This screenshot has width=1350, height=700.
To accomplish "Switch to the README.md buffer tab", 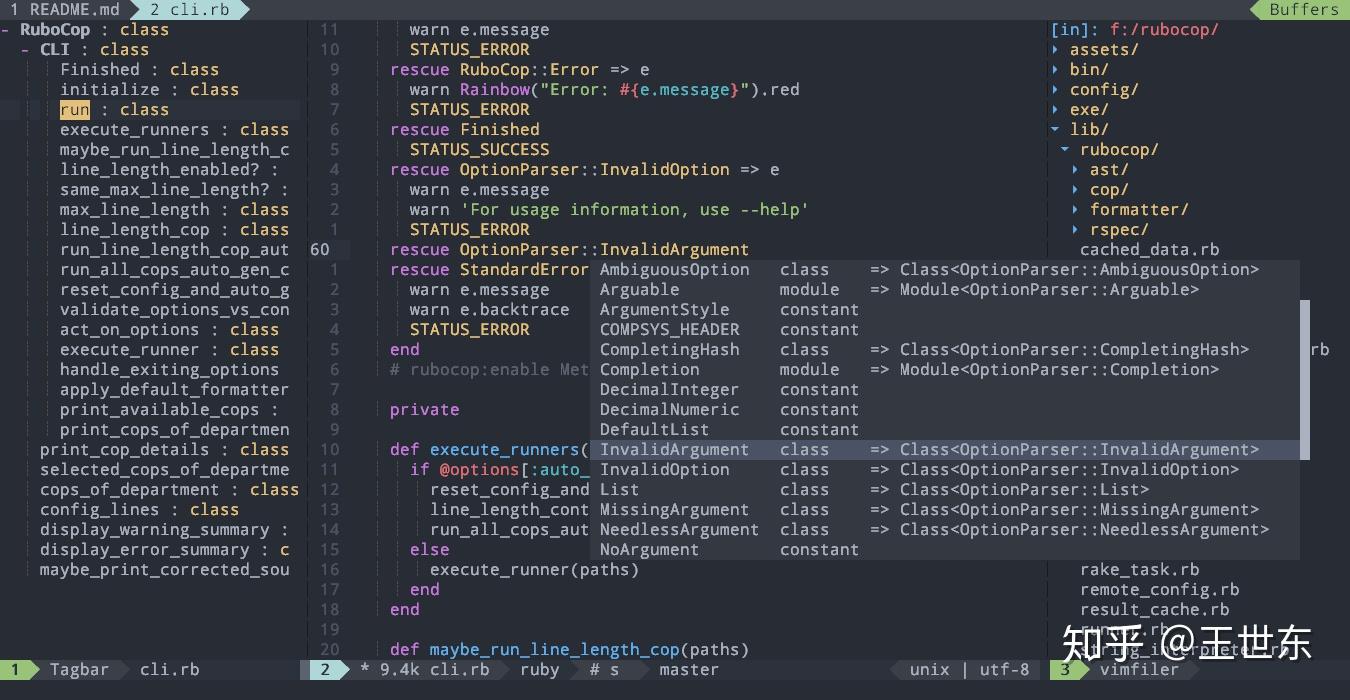I will (64, 9).
